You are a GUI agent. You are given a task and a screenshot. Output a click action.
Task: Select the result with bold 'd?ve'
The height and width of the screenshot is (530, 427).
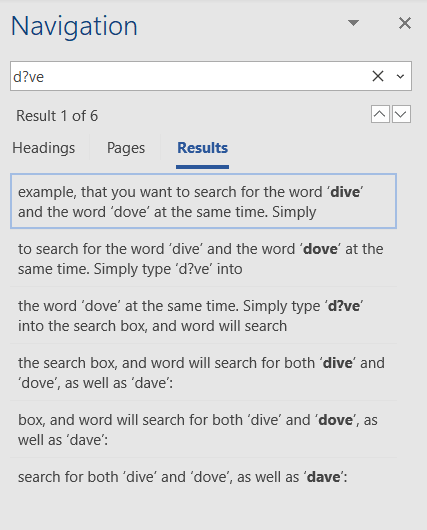pos(203,316)
